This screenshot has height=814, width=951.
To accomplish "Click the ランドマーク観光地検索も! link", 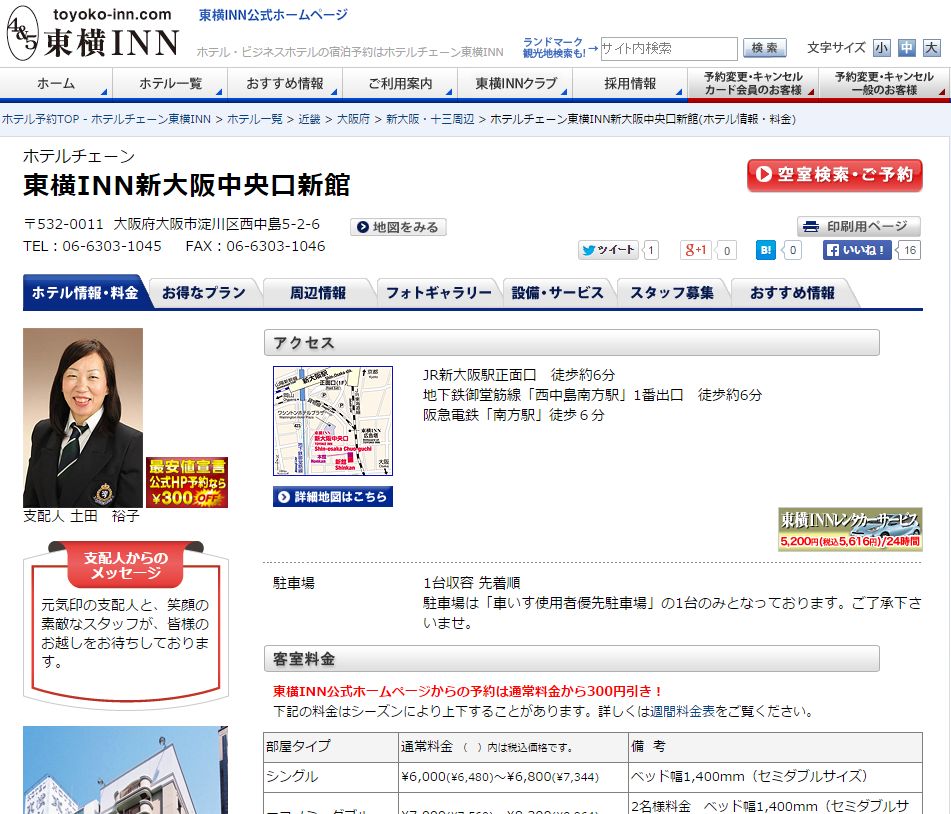I will 553,48.
